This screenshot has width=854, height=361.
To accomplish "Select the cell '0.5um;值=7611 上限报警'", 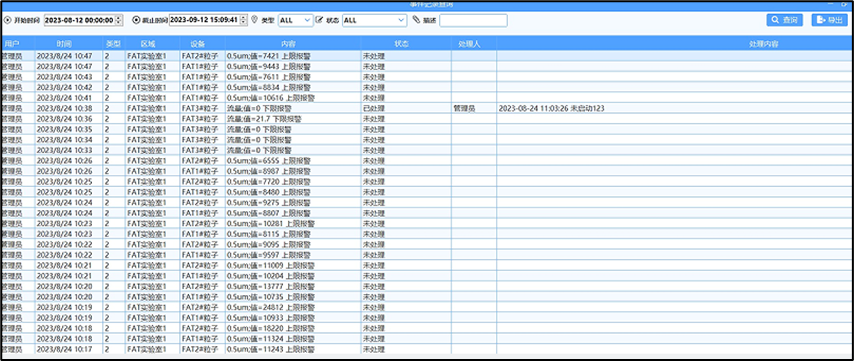I will coord(293,77).
